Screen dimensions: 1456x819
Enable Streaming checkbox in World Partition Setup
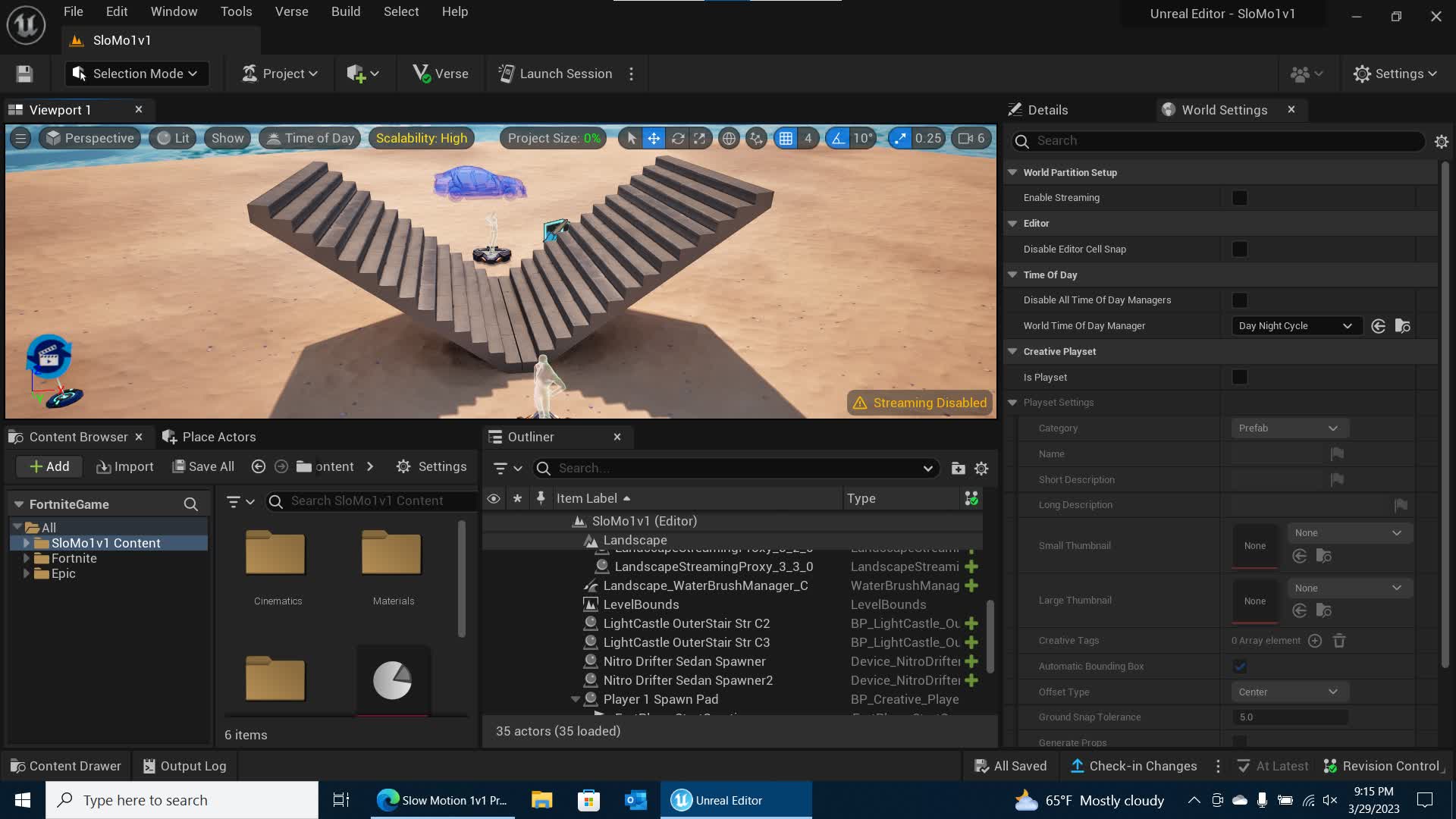tap(1239, 198)
